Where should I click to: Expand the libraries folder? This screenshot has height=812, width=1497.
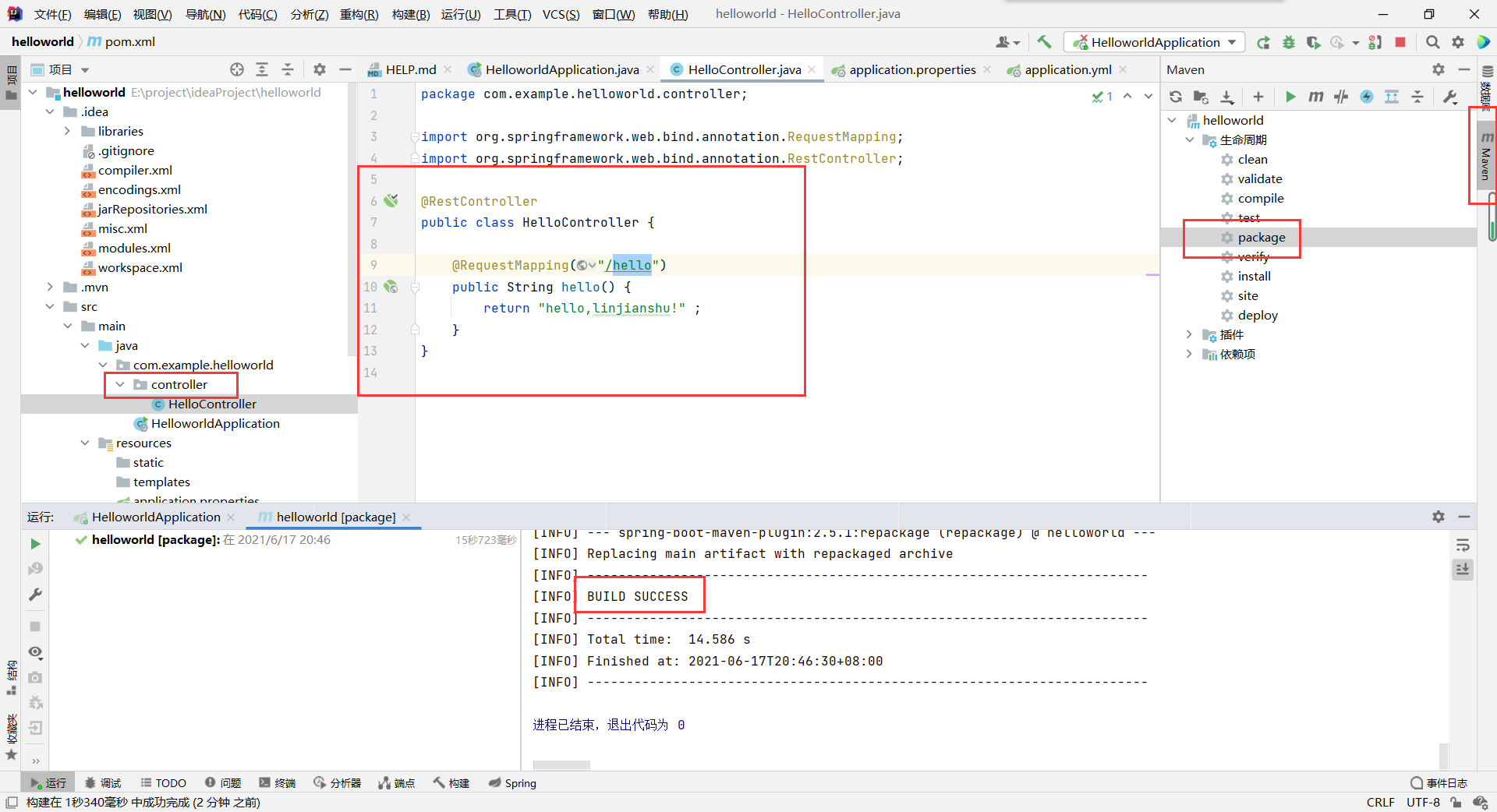tap(68, 131)
